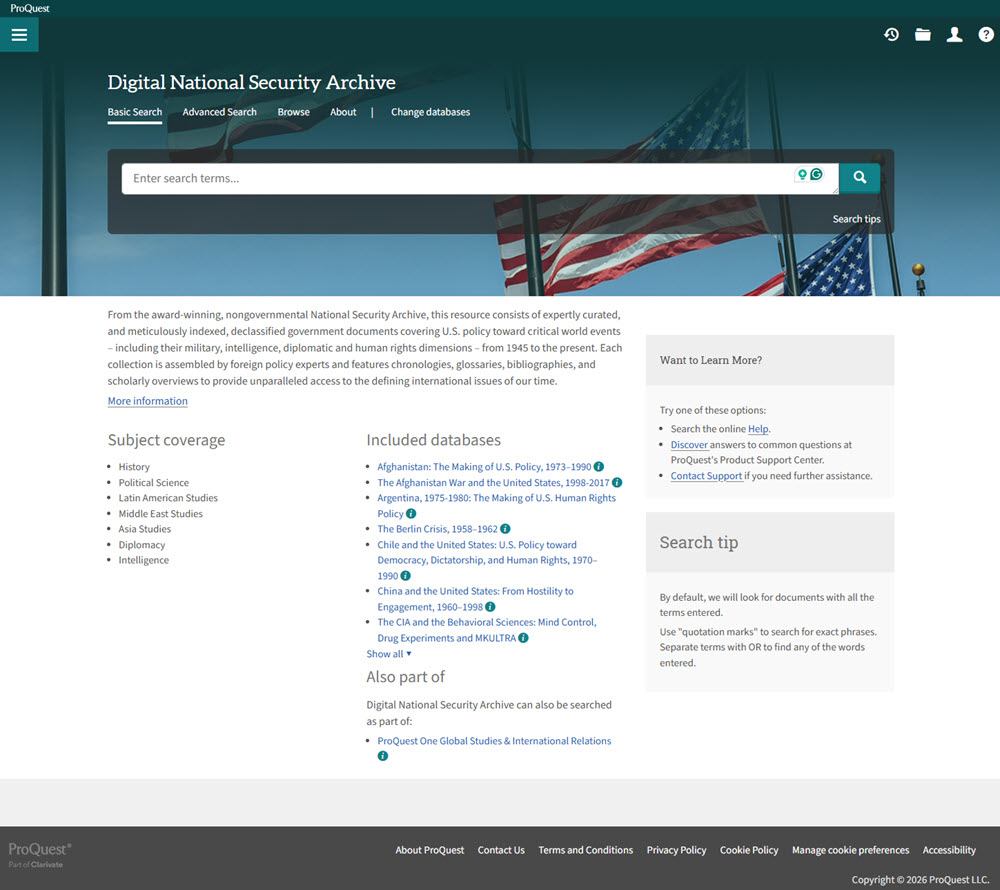
Task: Open Terms and Conditions footer link
Action: pyautogui.click(x=585, y=850)
